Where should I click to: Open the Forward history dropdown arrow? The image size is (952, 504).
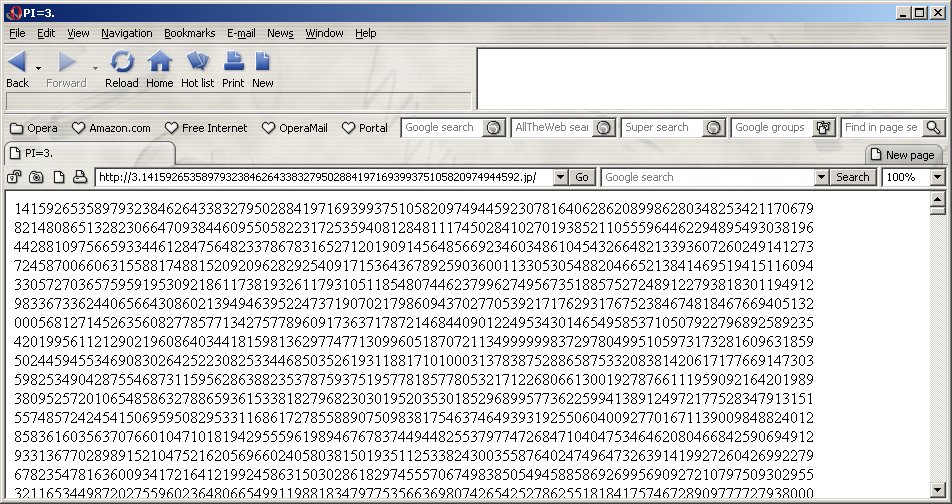pyautogui.click(x=95, y=68)
